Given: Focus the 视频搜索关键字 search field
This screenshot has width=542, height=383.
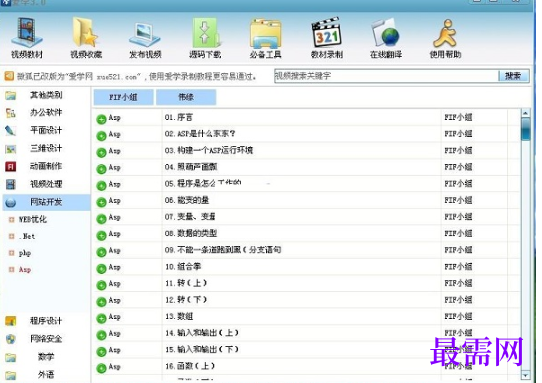Looking at the screenshot, I should pos(386,76).
